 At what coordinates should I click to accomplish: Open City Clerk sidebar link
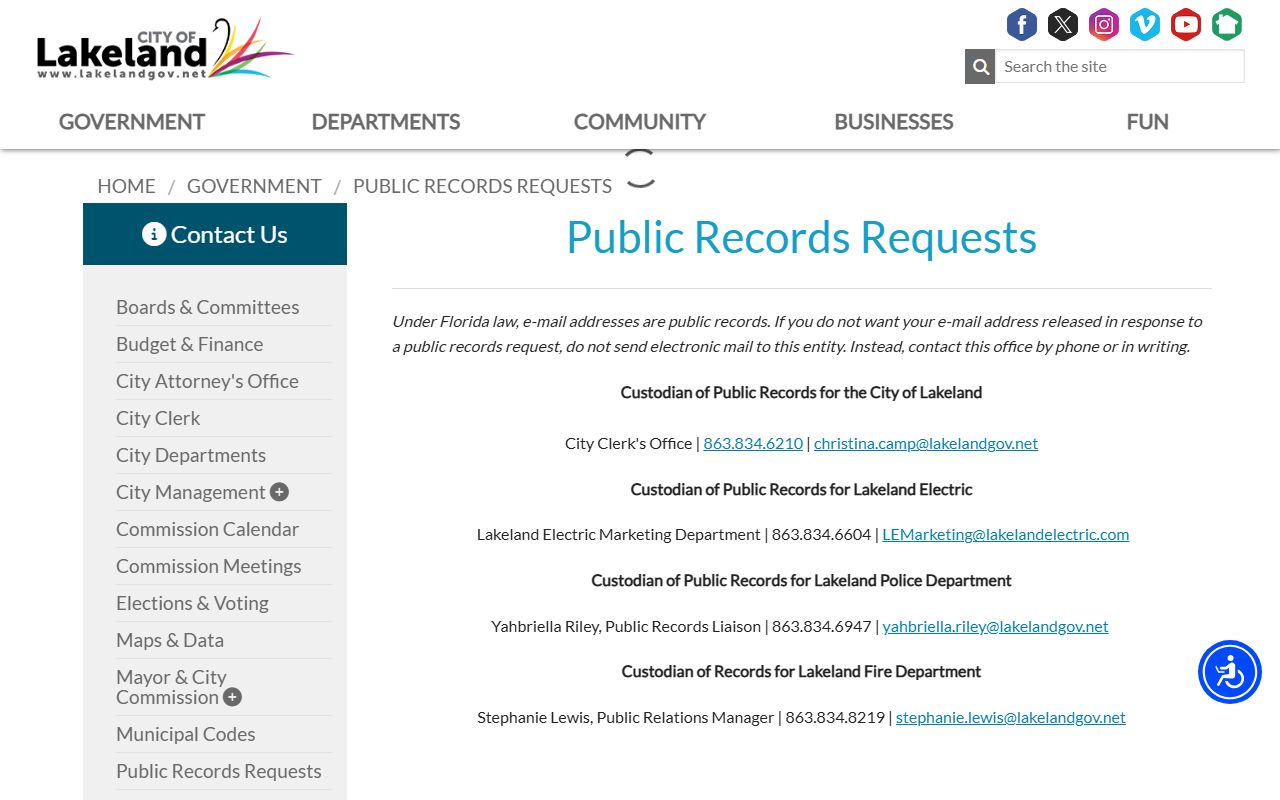pos(158,418)
